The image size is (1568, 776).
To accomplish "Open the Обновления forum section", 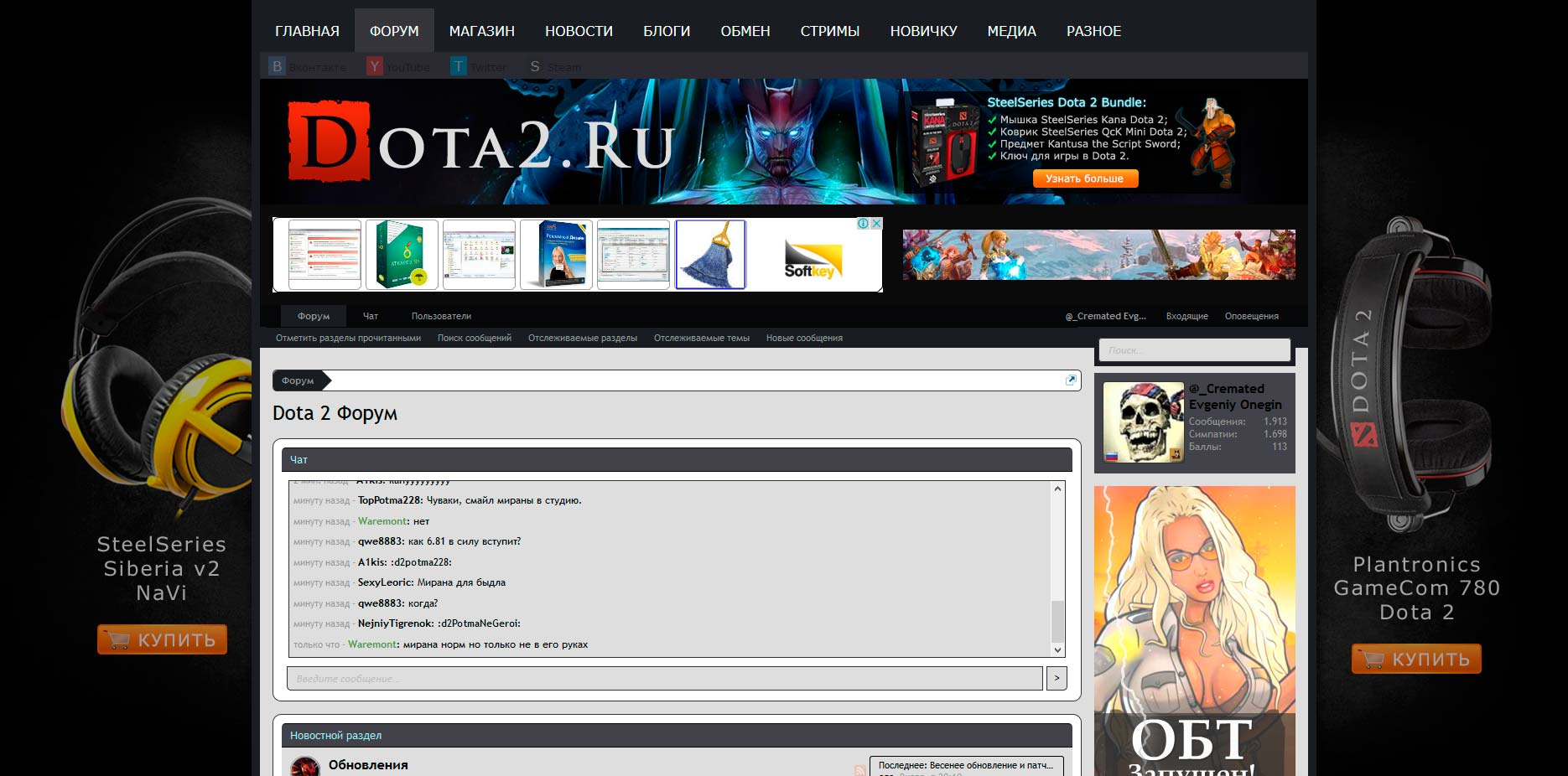I will click(x=368, y=765).
